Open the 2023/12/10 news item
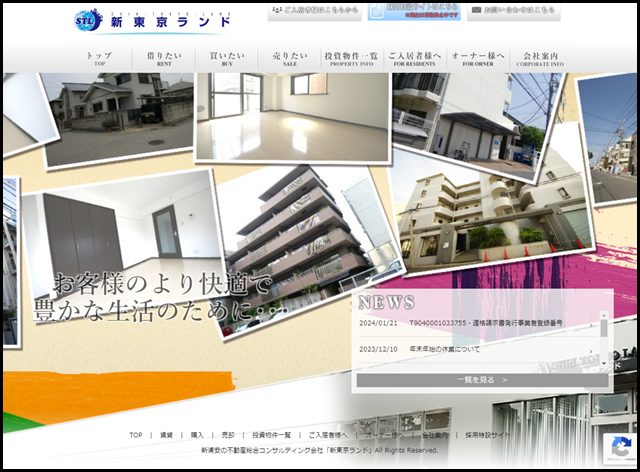 coord(476,350)
